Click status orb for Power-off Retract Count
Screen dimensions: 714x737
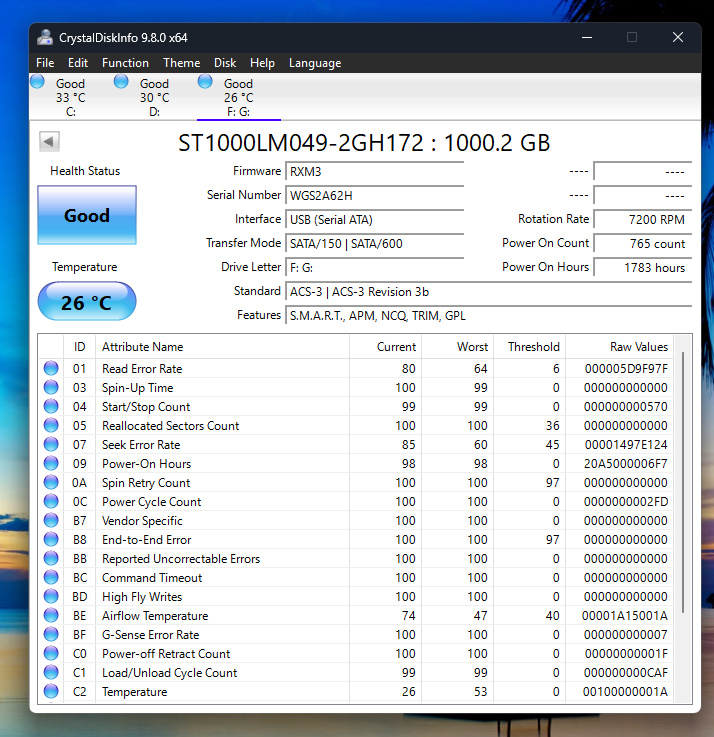pos(51,653)
